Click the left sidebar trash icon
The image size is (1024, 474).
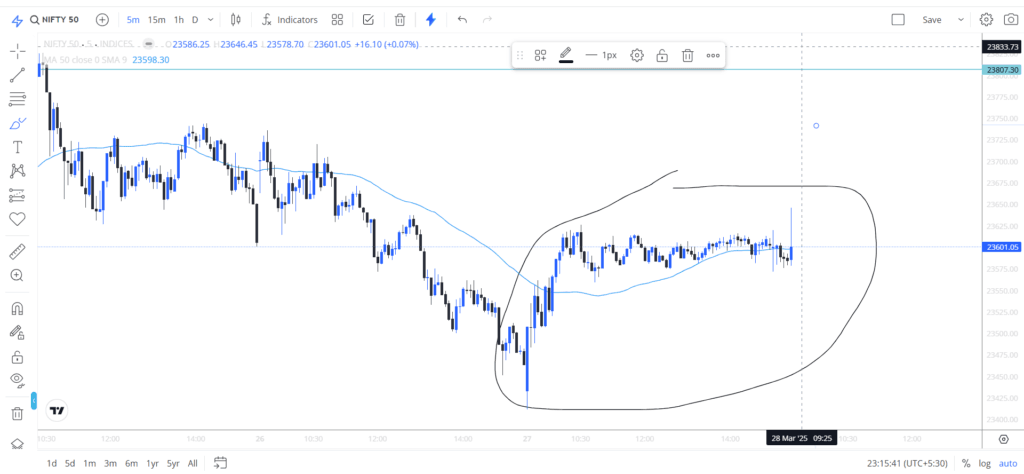click(x=18, y=413)
